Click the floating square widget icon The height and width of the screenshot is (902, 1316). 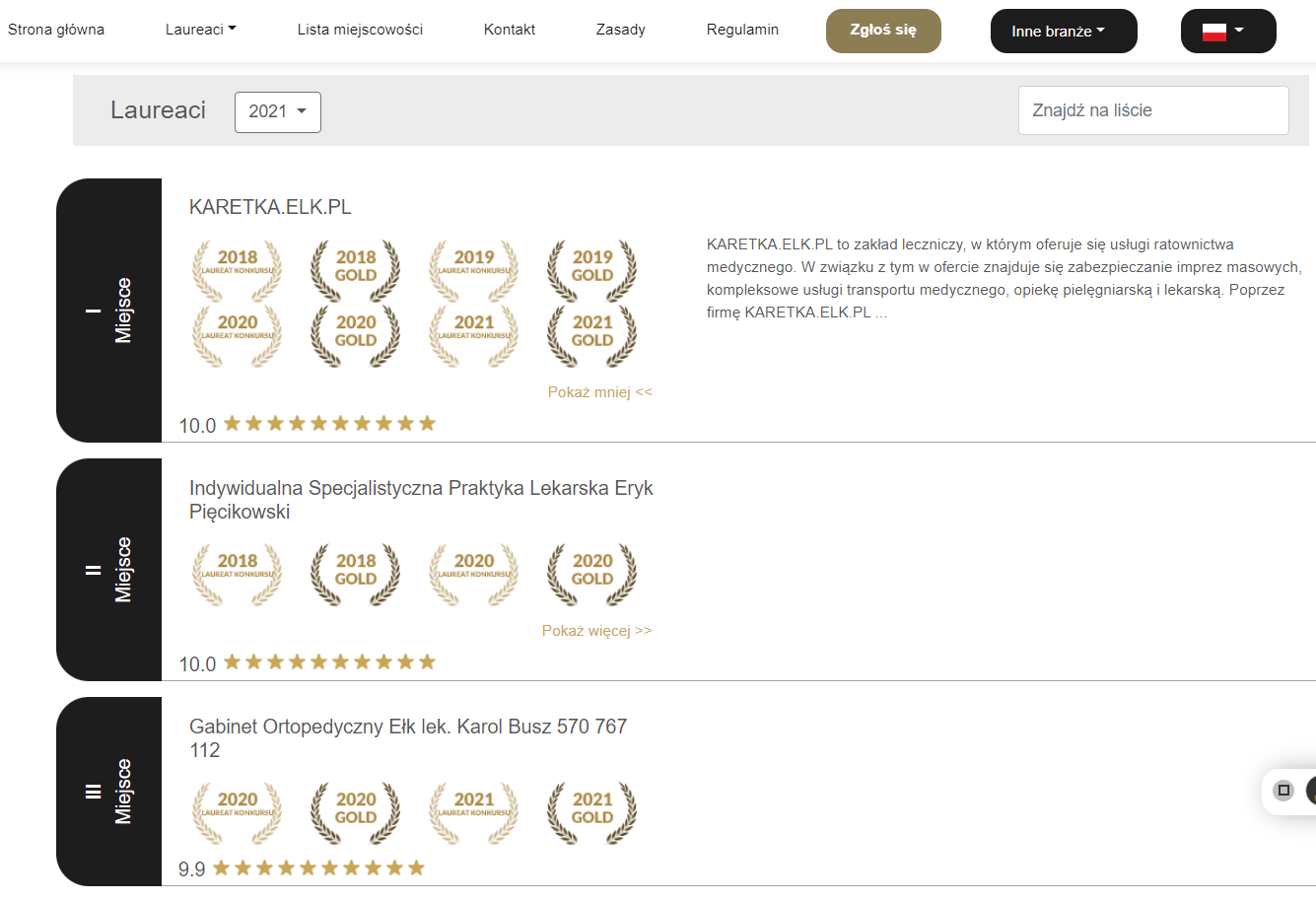coord(1283,790)
